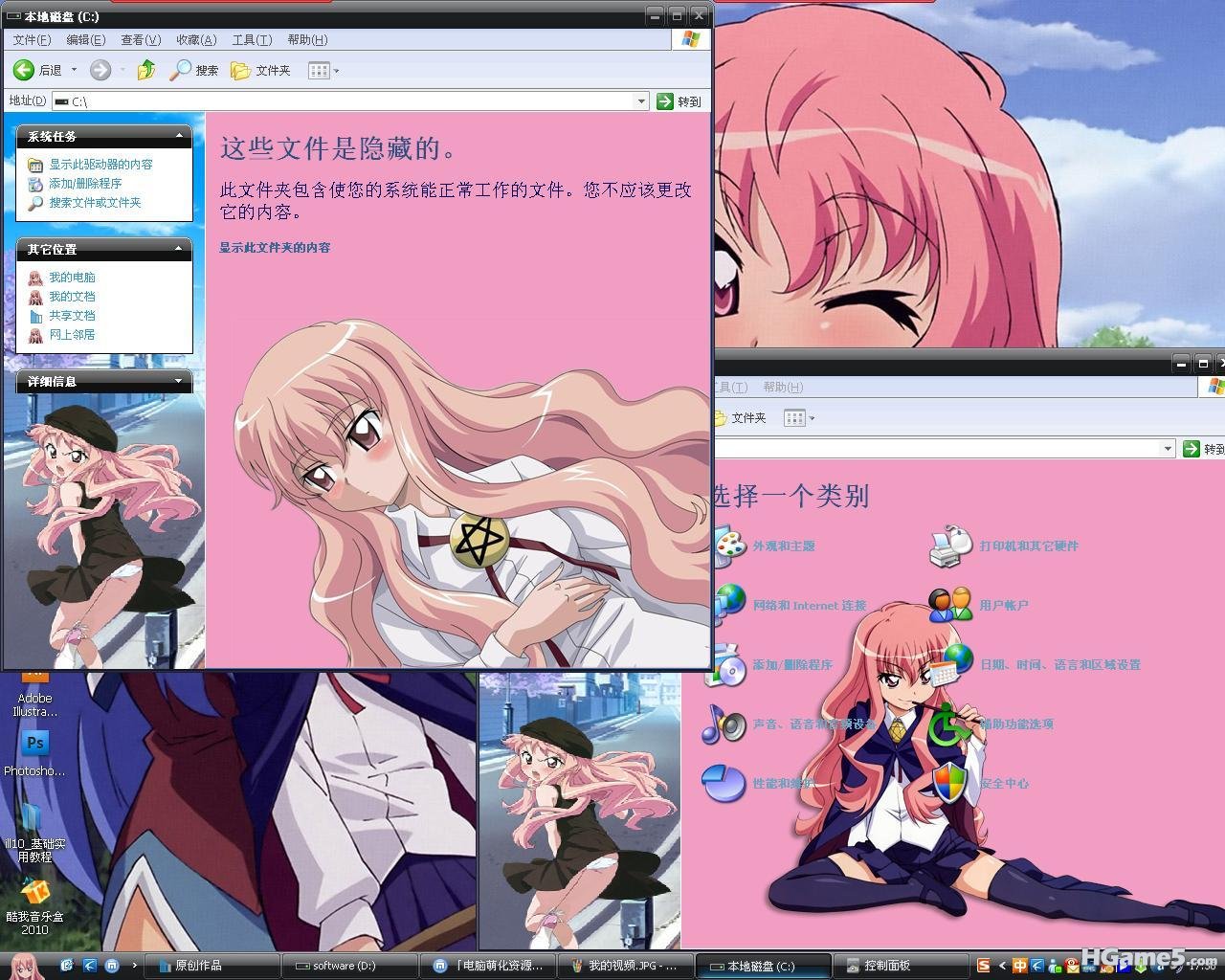Open 网上邻居 from Other Places

72,335
